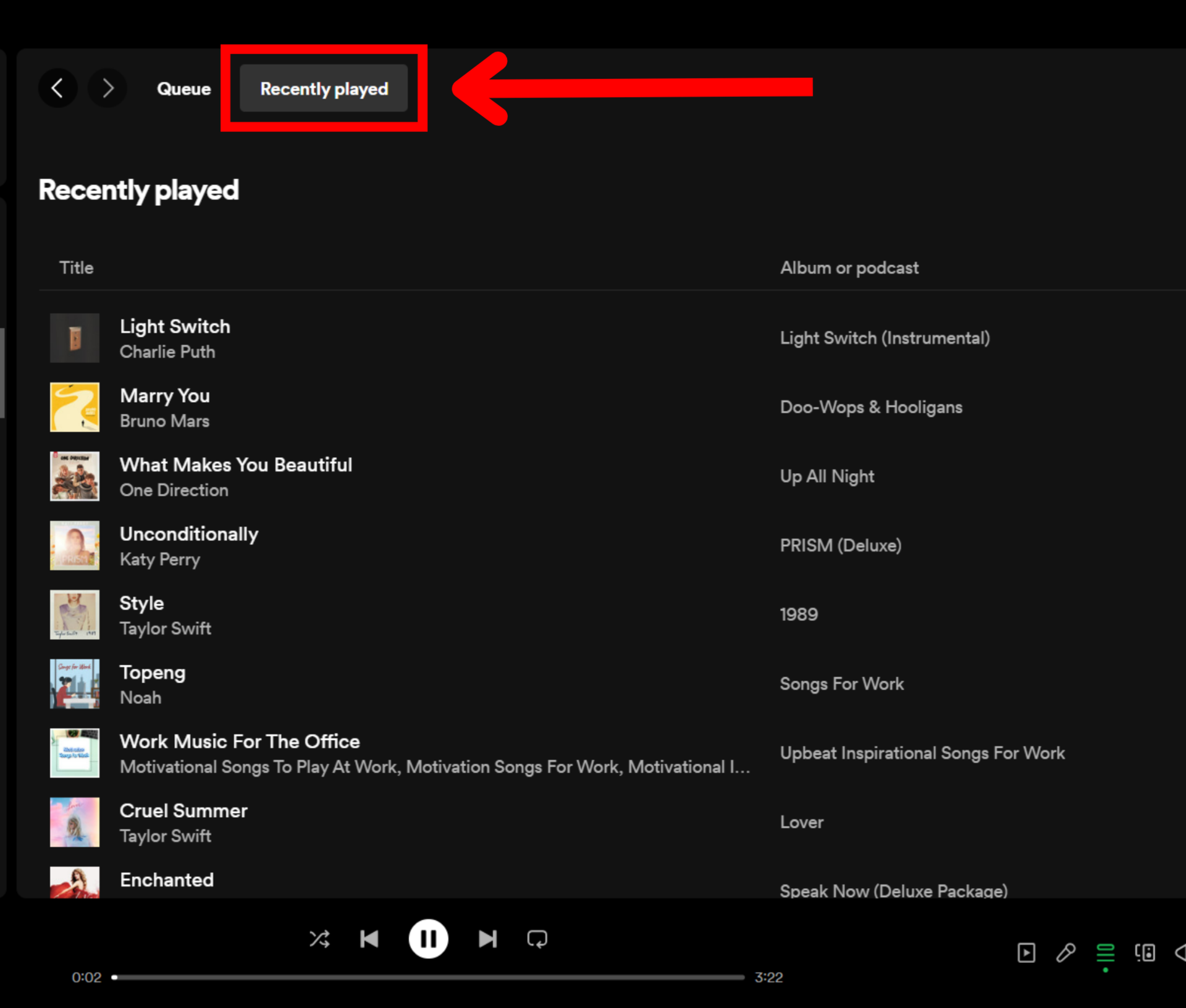Image resolution: width=1186 pixels, height=1008 pixels.
Task: Pause the current song
Action: pos(428,939)
